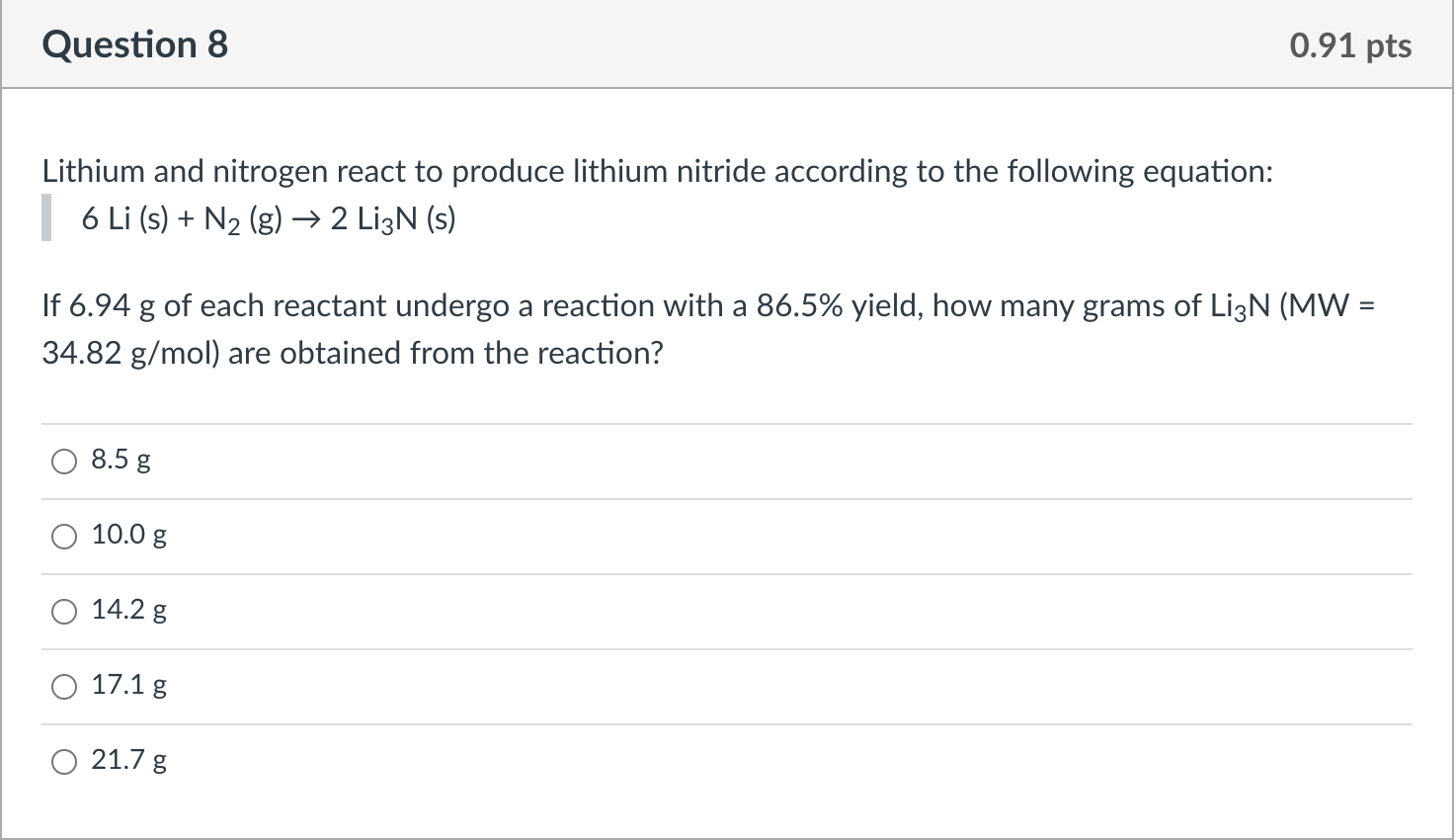
Task: Click the divider above answer choices
Action: click(x=726, y=421)
